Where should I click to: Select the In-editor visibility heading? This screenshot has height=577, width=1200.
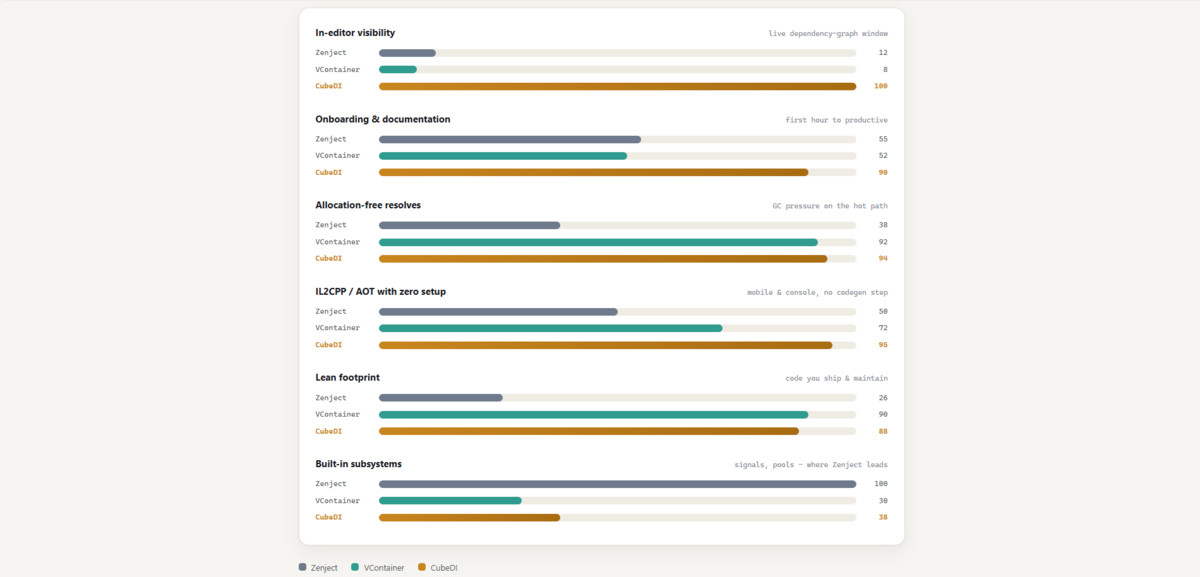[355, 33]
